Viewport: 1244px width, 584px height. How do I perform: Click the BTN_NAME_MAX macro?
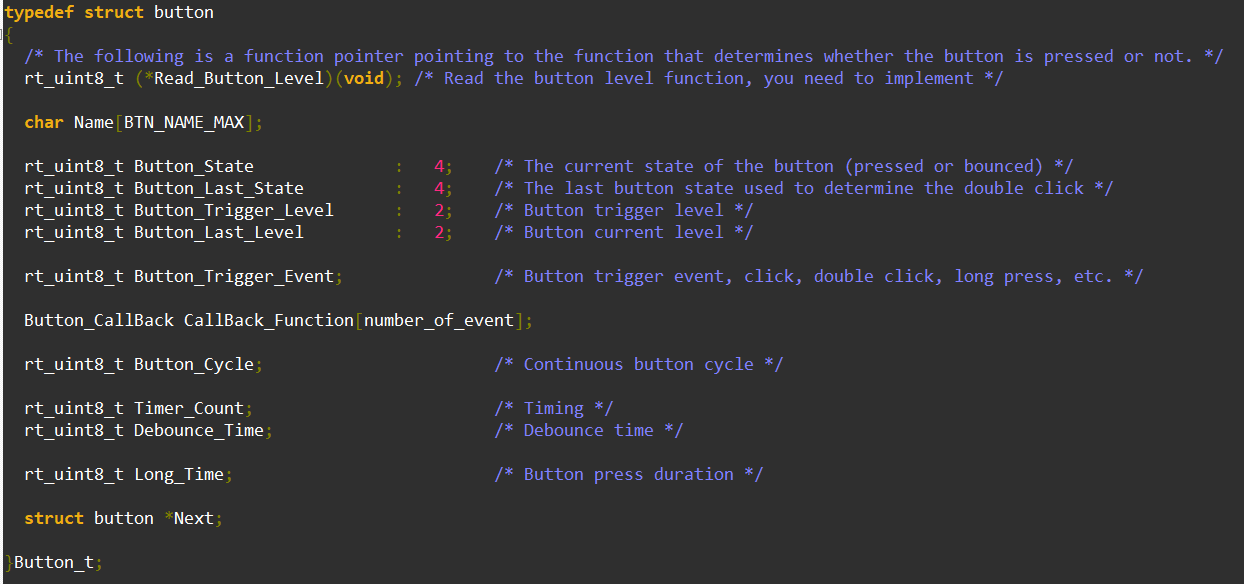(184, 122)
